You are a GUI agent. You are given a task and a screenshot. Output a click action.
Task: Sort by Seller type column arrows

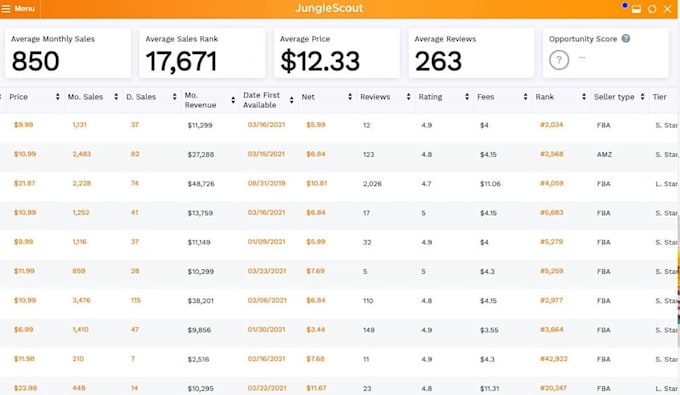(642, 97)
